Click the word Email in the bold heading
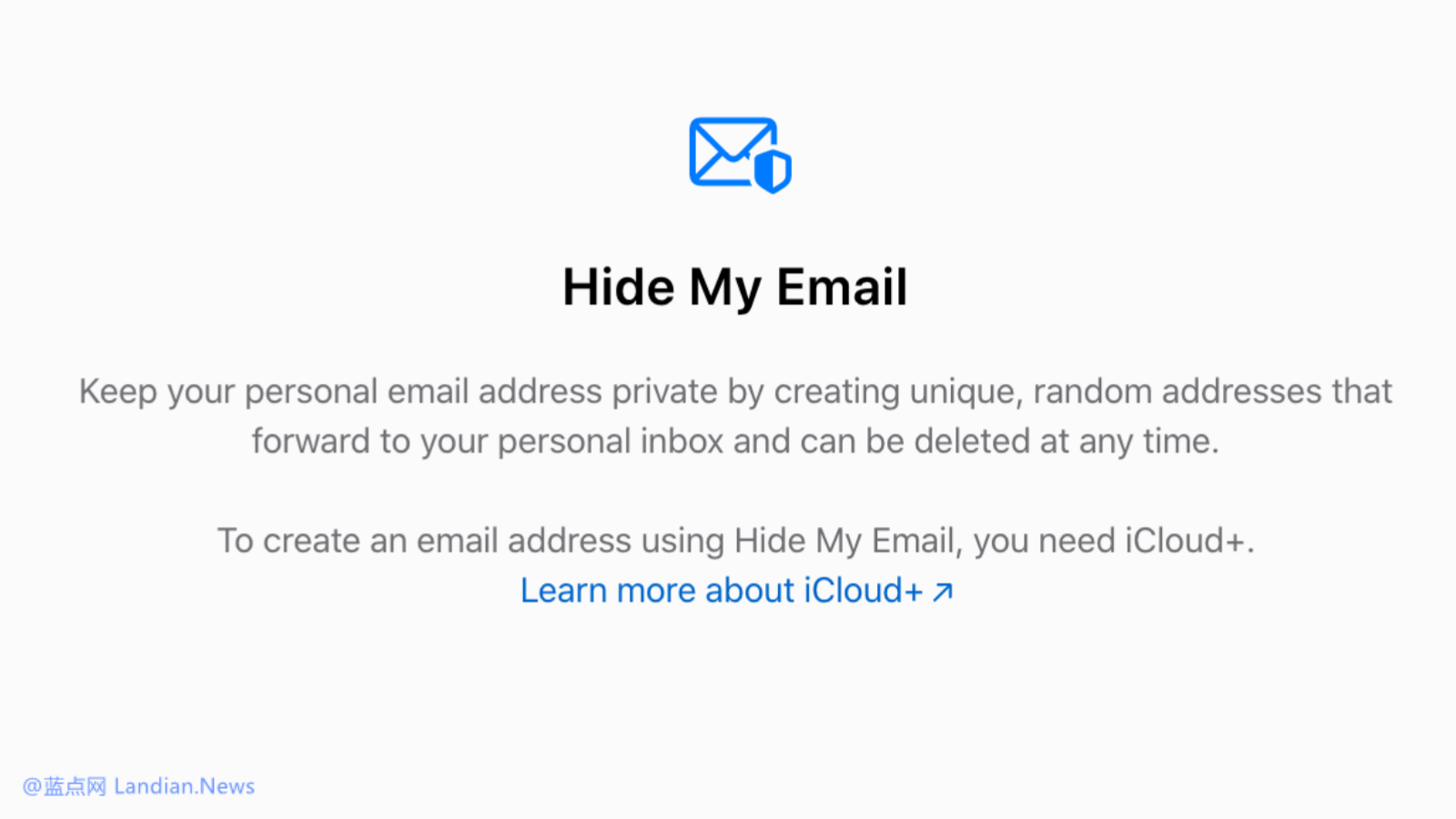The height and width of the screenshot is (819, 1456). click(842, 288)
